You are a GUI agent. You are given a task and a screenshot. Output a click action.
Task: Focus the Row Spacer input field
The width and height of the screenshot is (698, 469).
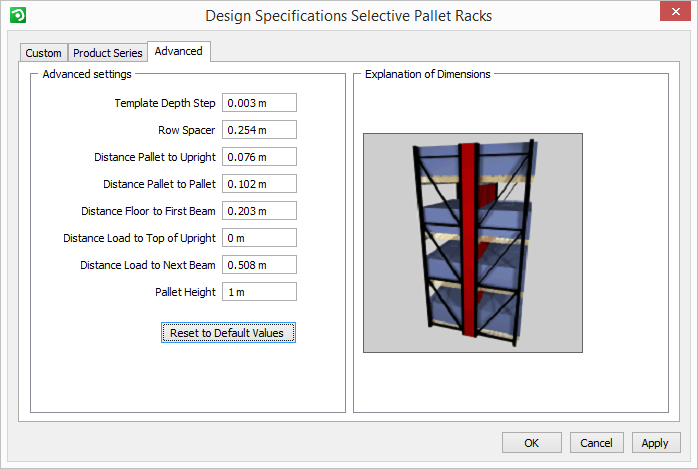coord(259,130)
